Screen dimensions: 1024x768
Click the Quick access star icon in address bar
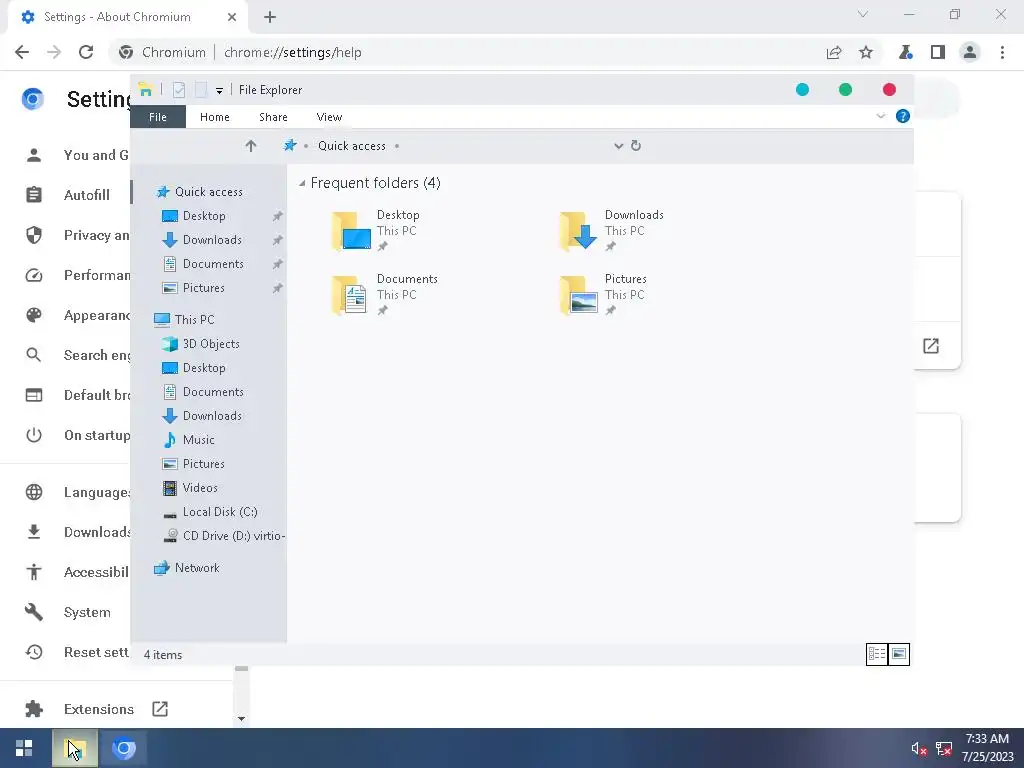click(x=290, y=145)
